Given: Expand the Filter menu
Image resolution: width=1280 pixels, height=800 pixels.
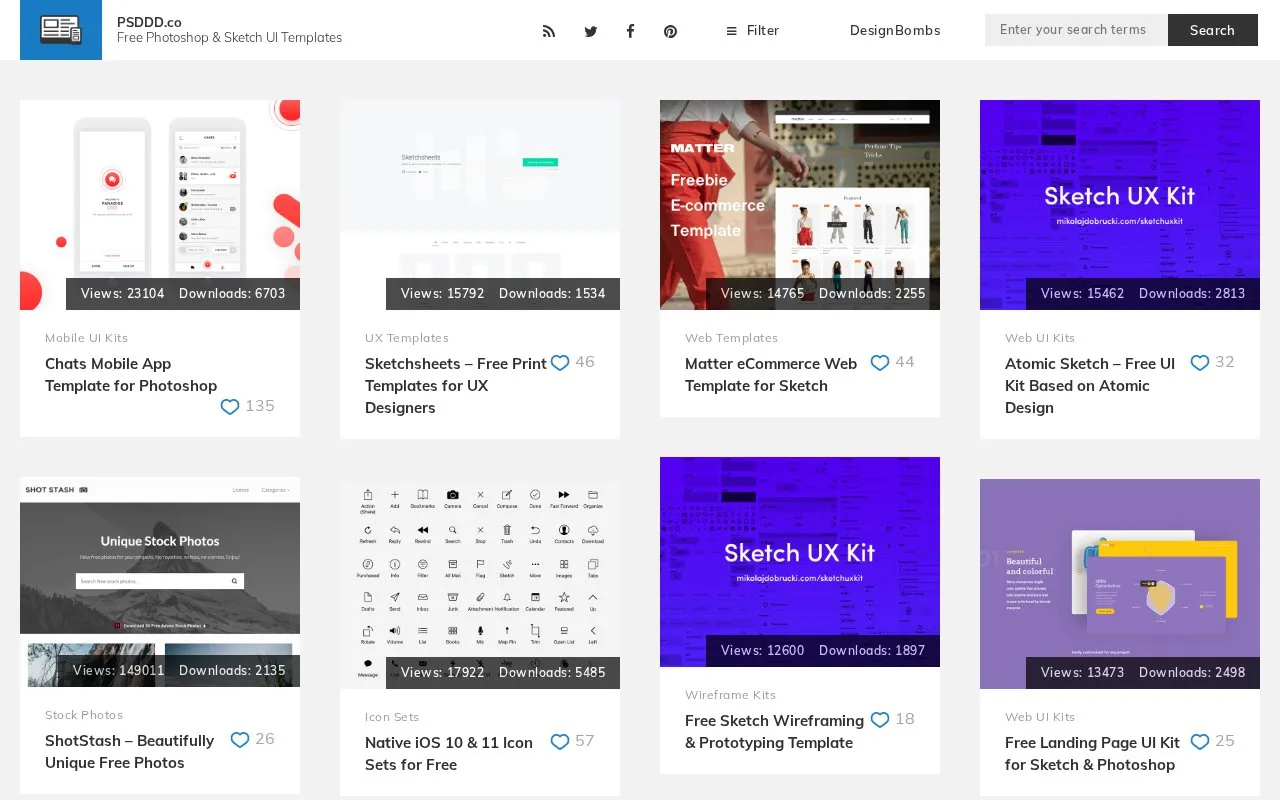Looking at the screenshot, I should (x=752, y=31).
